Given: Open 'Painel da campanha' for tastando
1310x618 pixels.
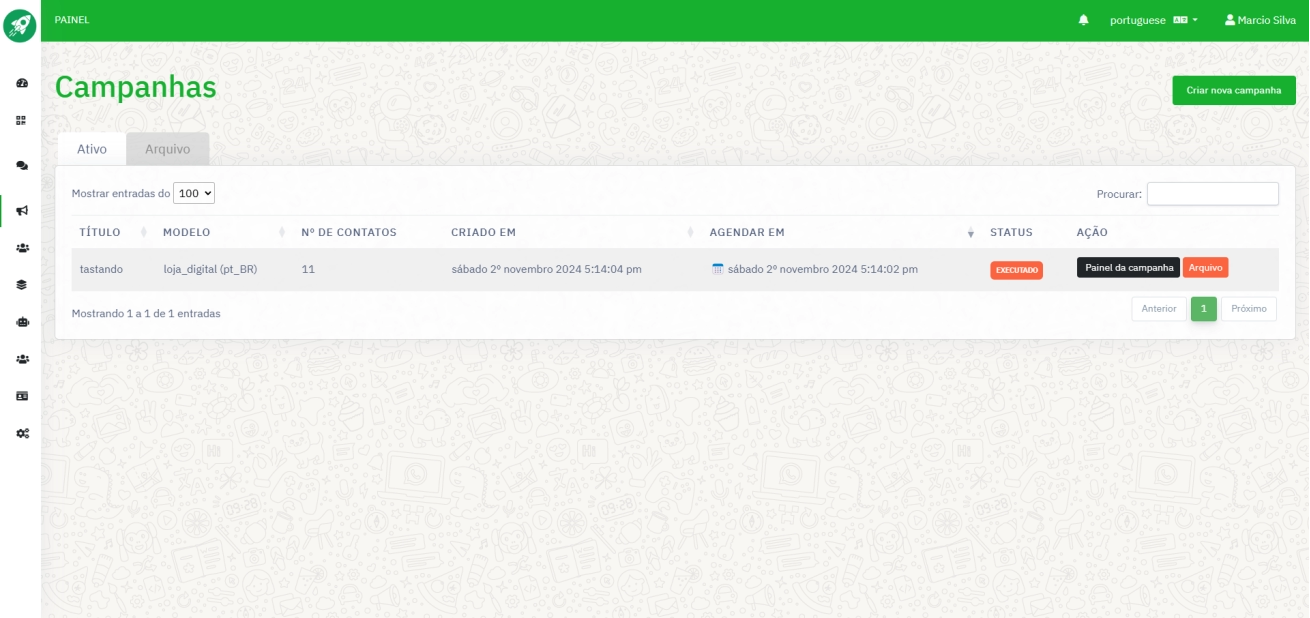Looking at the screenshot, I should [x=1128, y=268].
